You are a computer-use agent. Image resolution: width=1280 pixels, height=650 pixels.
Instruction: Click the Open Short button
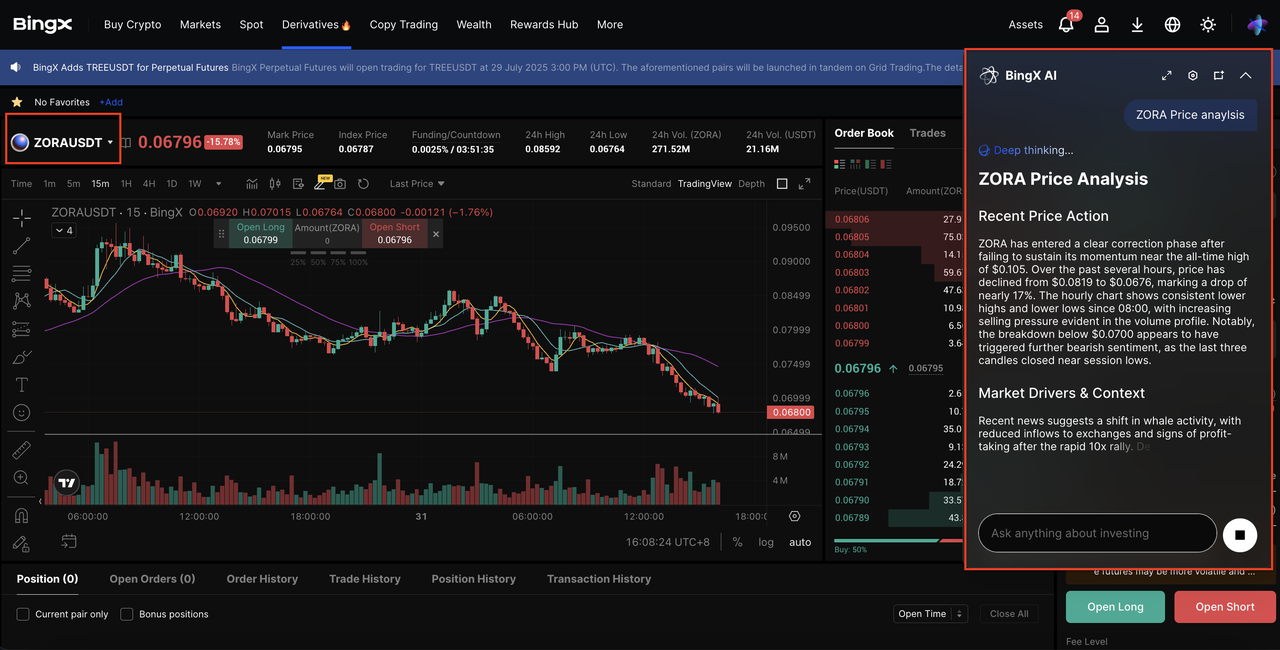pos(1224,606)
